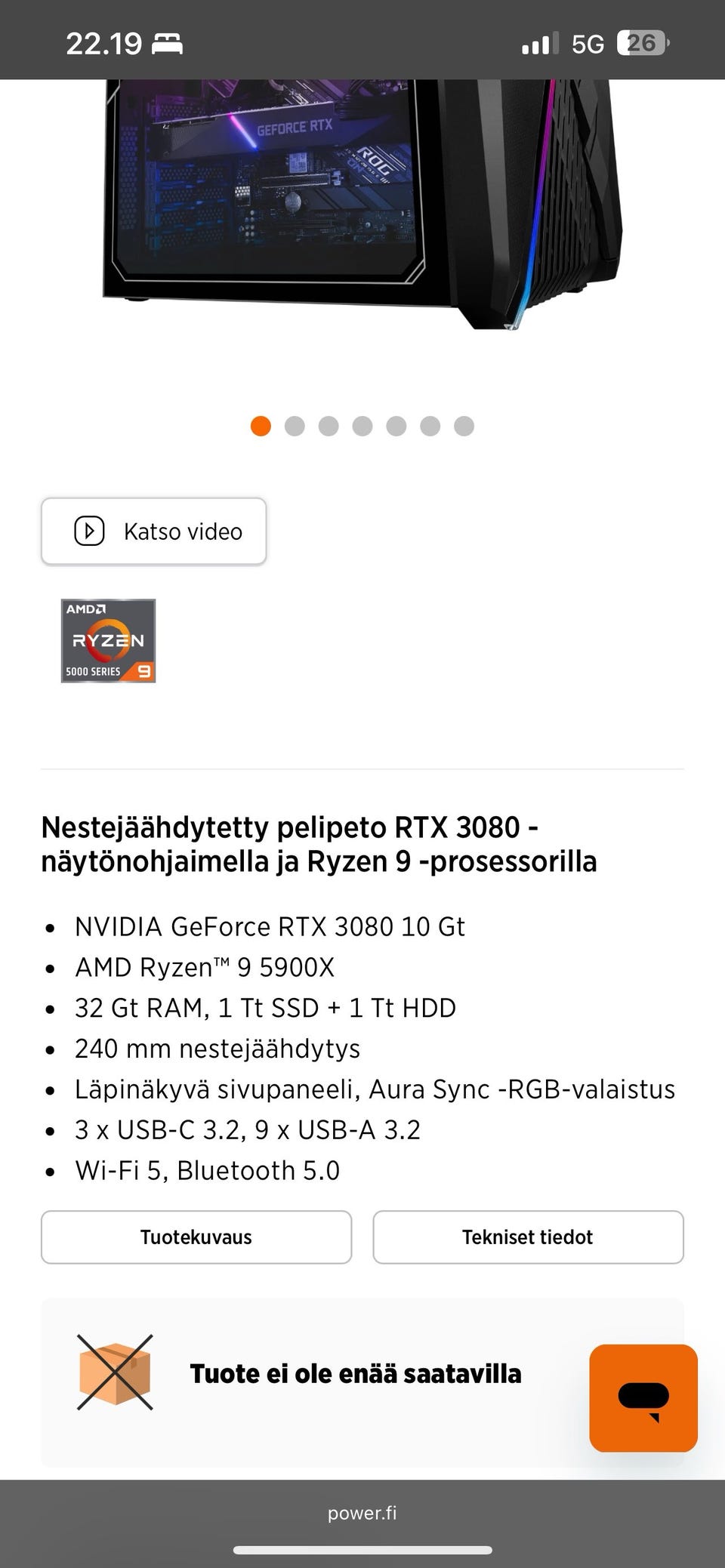Tap the cellular signal bars
The width and height of the screenshot is (725, 1568).
[540, 44]
